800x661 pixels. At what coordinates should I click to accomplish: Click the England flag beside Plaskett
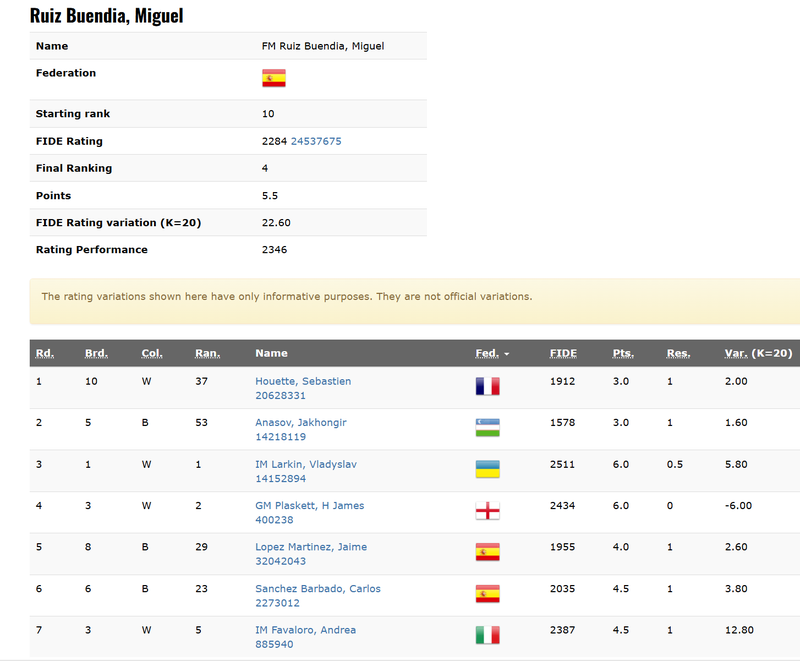(x=487, y=511)
